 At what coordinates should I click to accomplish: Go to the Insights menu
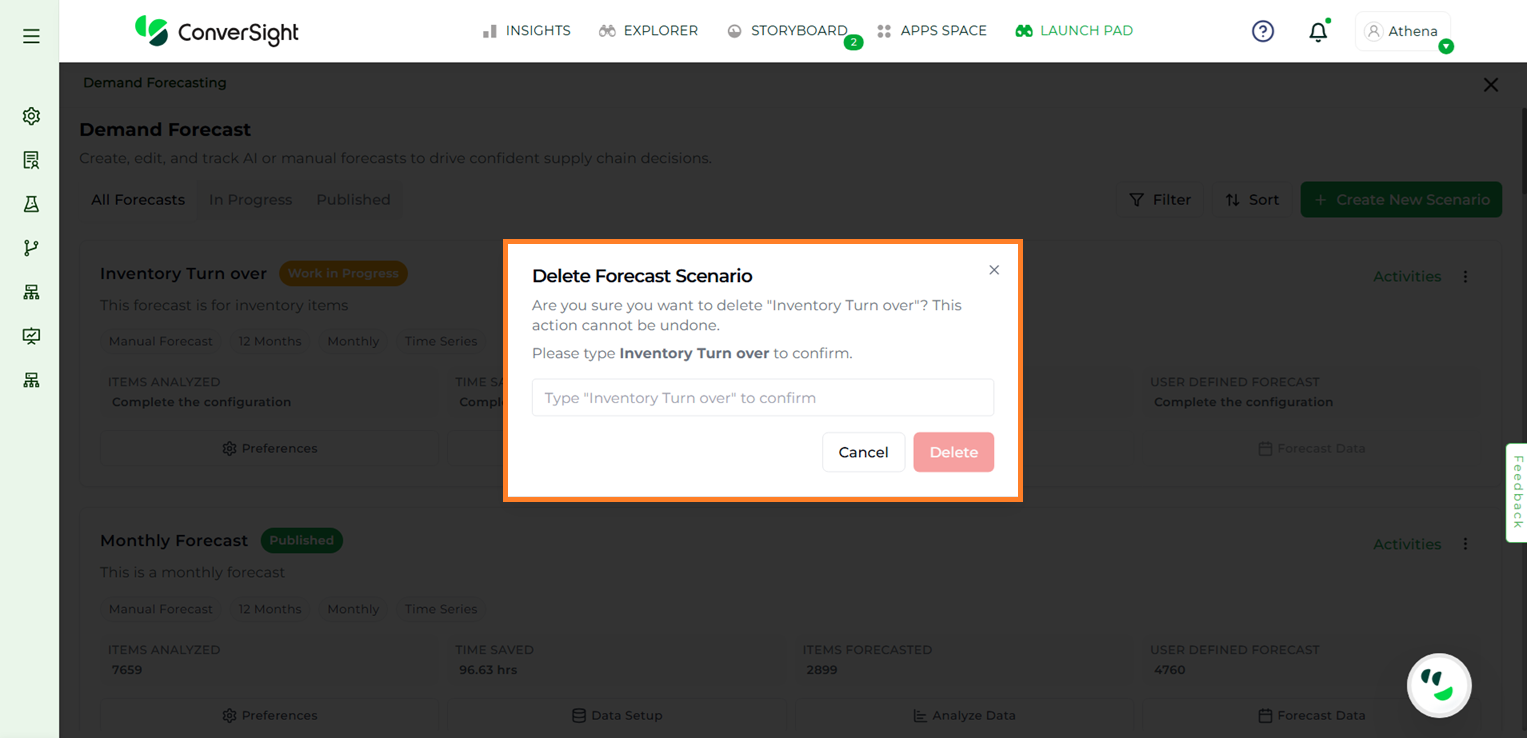(527, 31)
